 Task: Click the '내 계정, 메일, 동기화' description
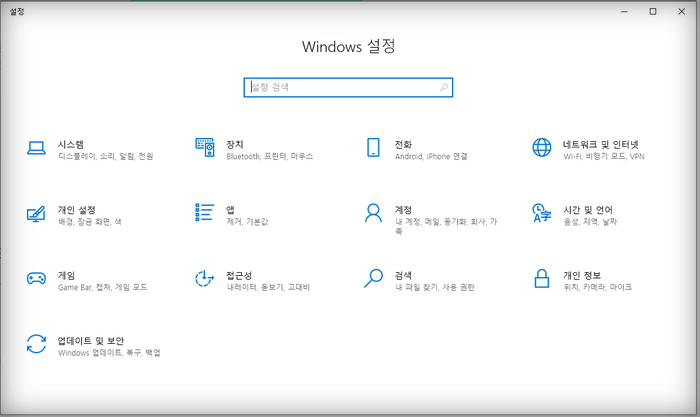(446, 226)
